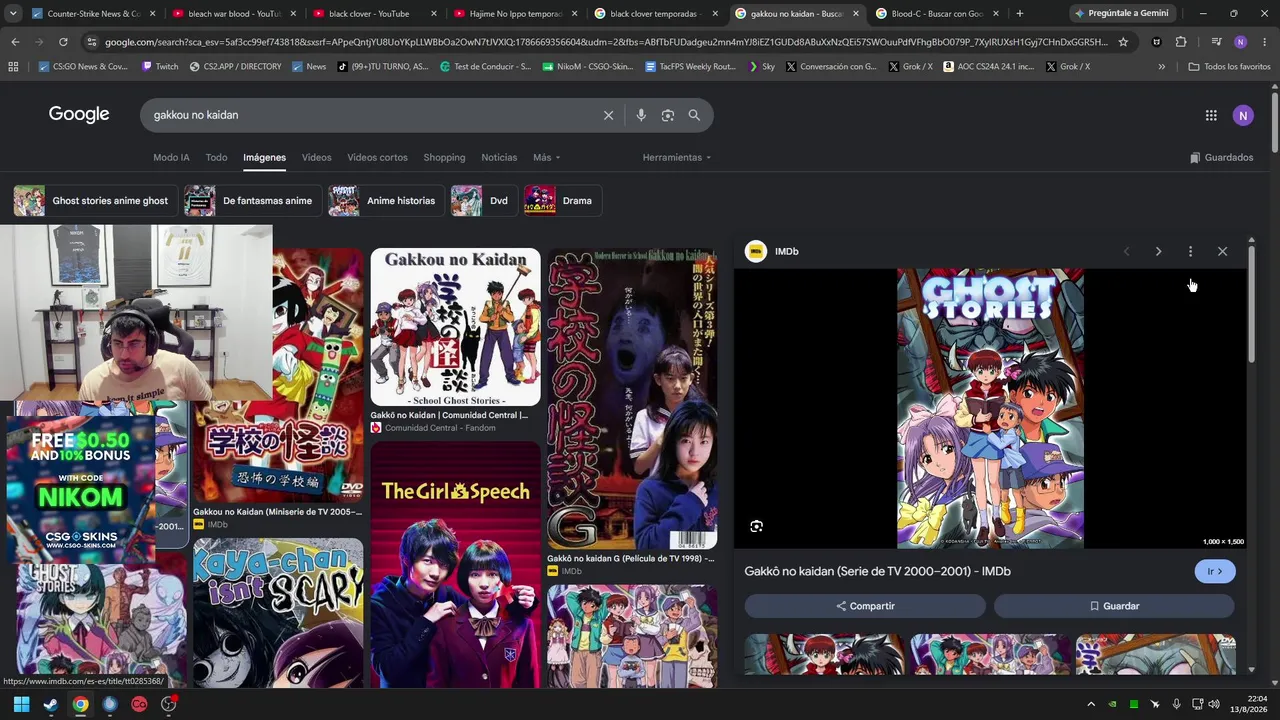Clear the search query with the X icon
The image size is (1280, 720).
(x=608, y=115)
